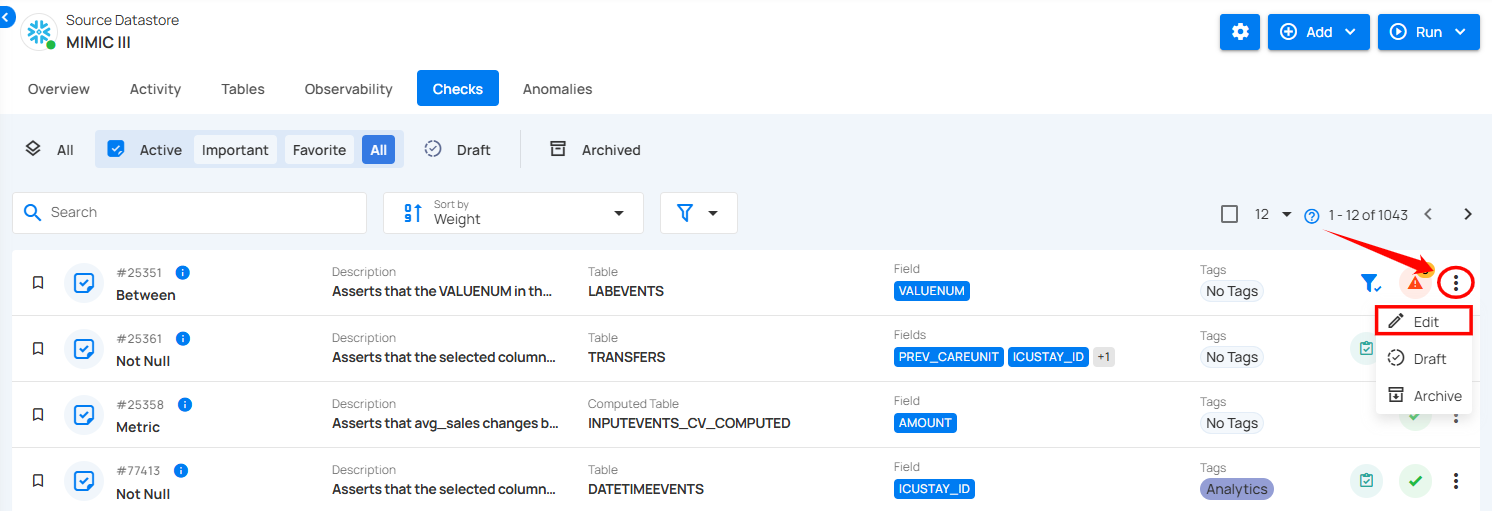This screenshot has width=1492, height=511.
Task: Click clipboard icon in TRANSFERS row
Action: coord(1365,348)
